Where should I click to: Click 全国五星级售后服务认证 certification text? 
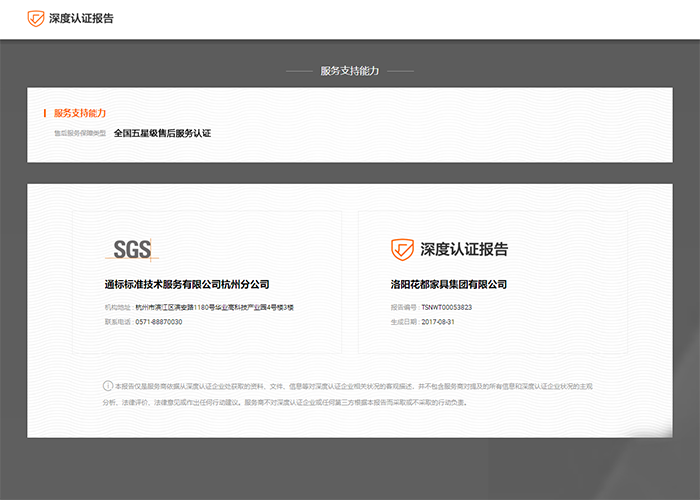point(162,133)
